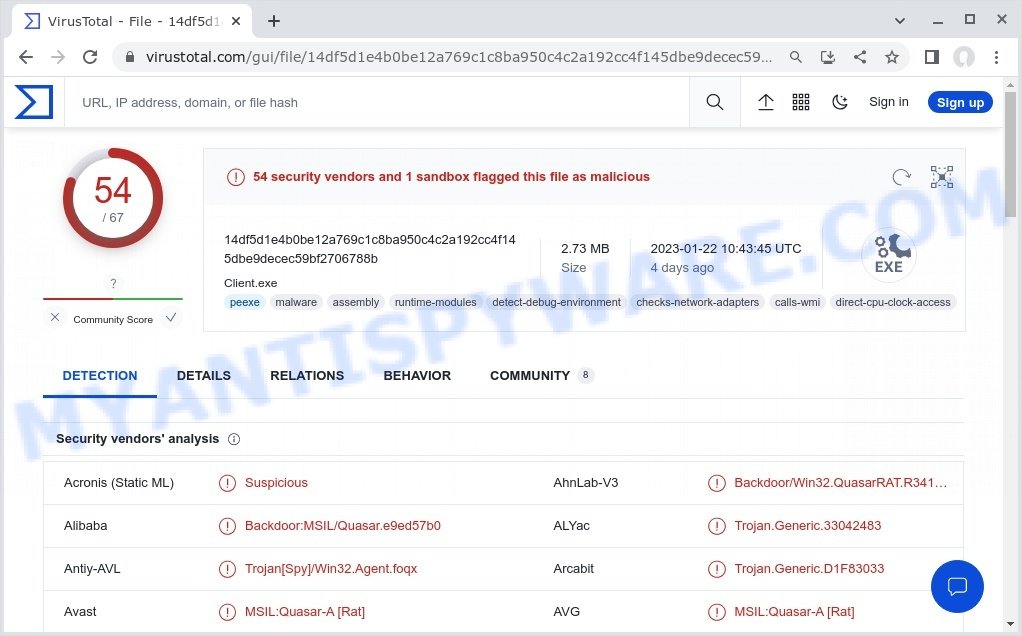Click the calls-wmi tag
This screenshot has width=1022, height=636.
tap(797, 302)
